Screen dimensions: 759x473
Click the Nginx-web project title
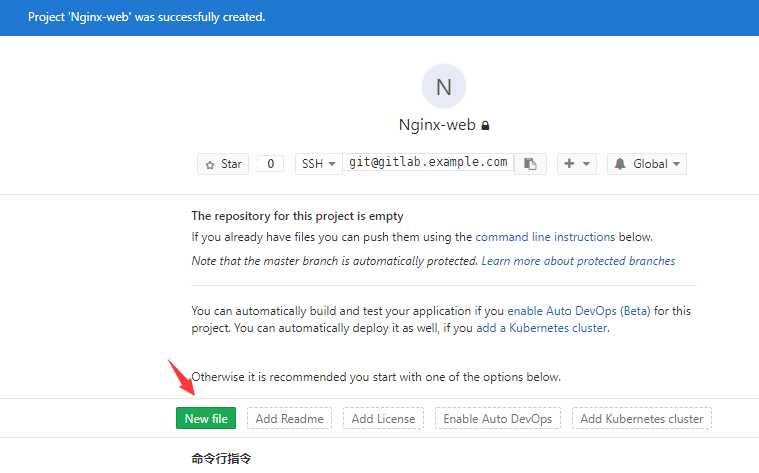[x=437, y=125]
